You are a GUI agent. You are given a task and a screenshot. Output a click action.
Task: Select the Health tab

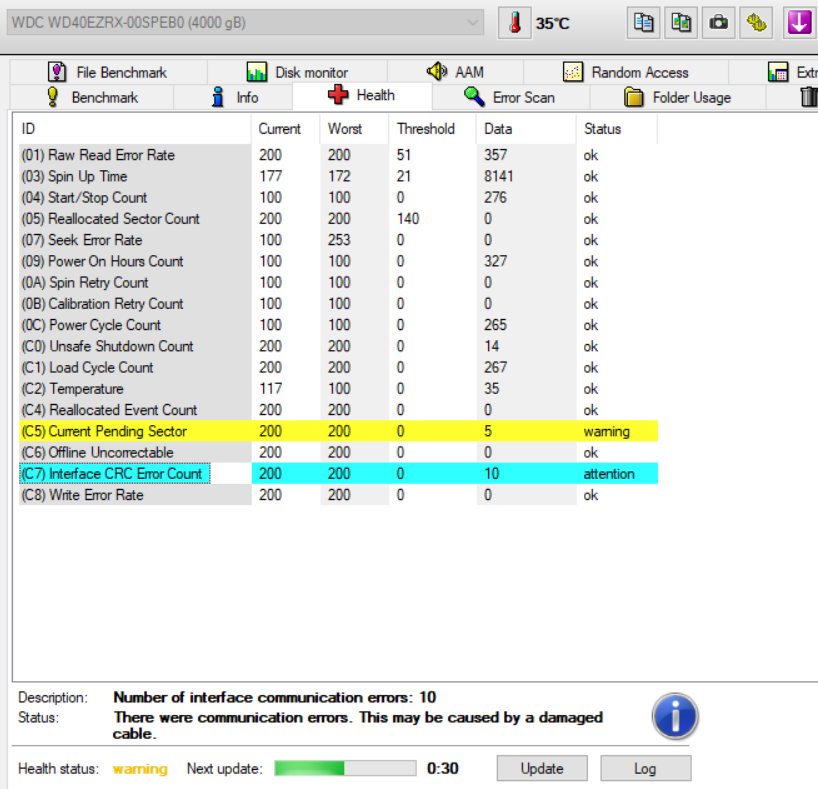[x=362, y=95]
